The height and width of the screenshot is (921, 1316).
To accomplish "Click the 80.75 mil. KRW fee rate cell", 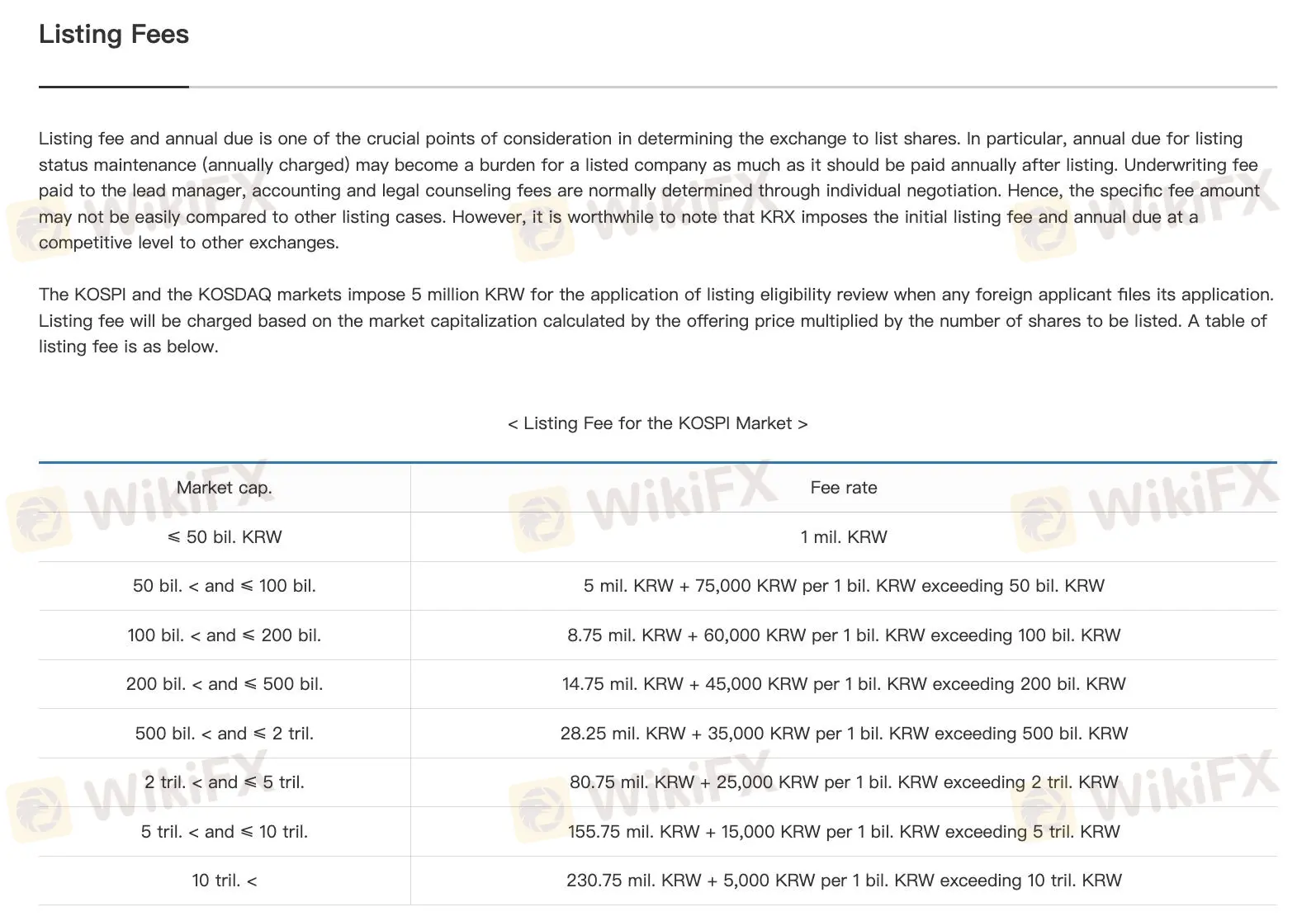I will pyautogui.click(x=843, y=782).
